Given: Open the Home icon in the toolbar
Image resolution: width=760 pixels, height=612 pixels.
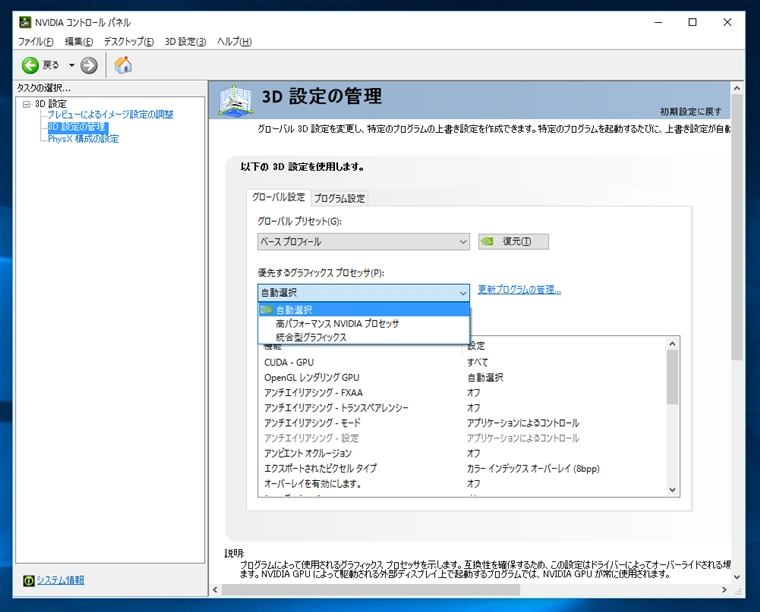Looking at the screenshot, I should [x=123, y=65].
